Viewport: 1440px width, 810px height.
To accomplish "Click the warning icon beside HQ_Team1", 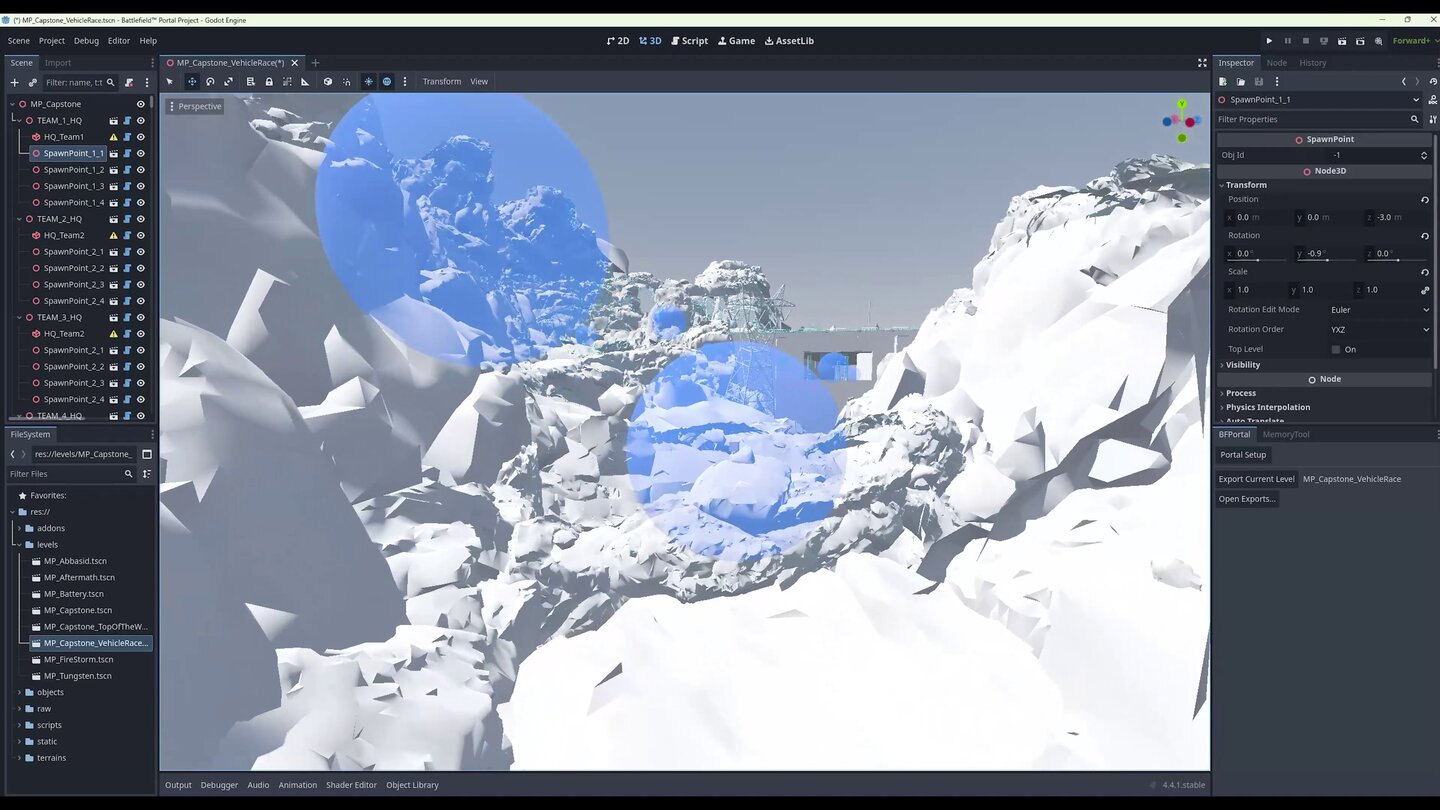I will tap(113, 137).
